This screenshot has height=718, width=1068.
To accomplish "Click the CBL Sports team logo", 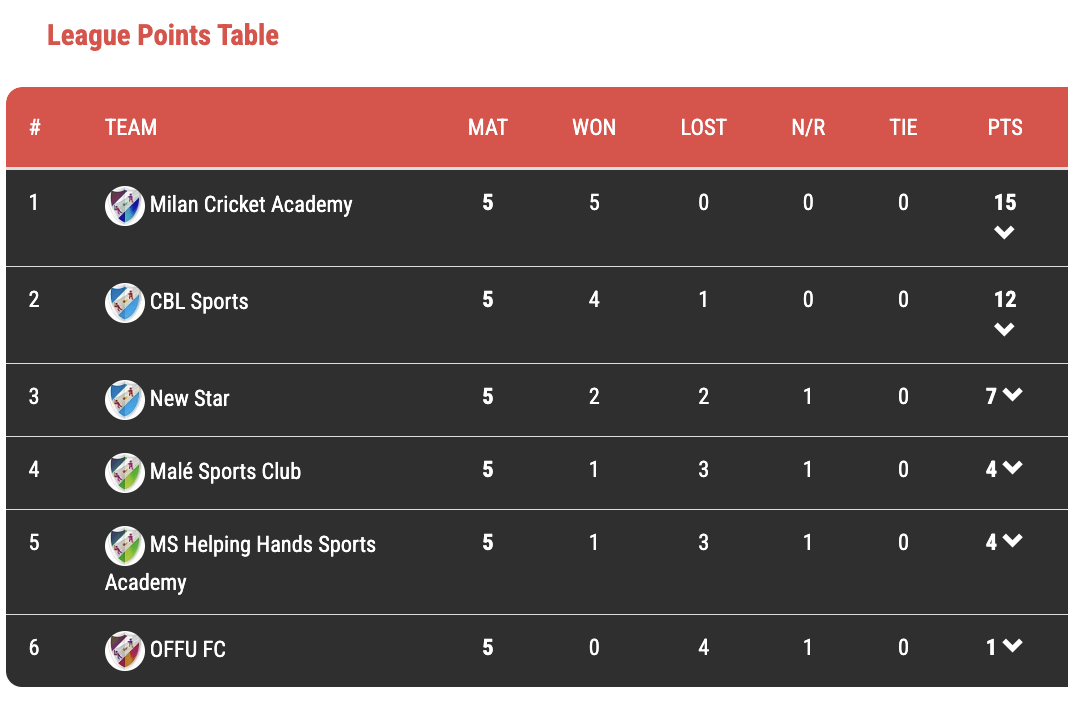I will (125, 303).
